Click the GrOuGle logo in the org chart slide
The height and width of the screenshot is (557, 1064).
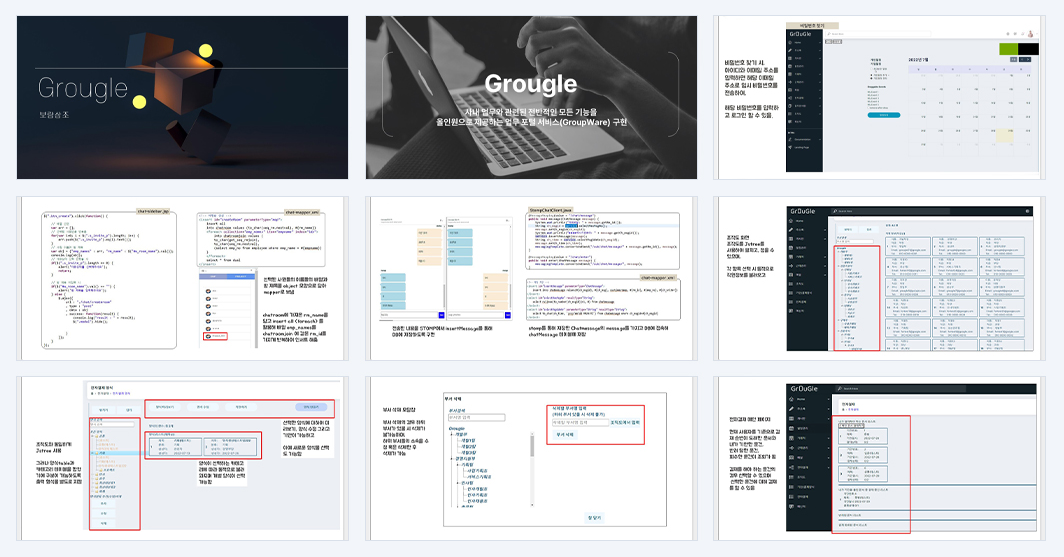point(803,212)
